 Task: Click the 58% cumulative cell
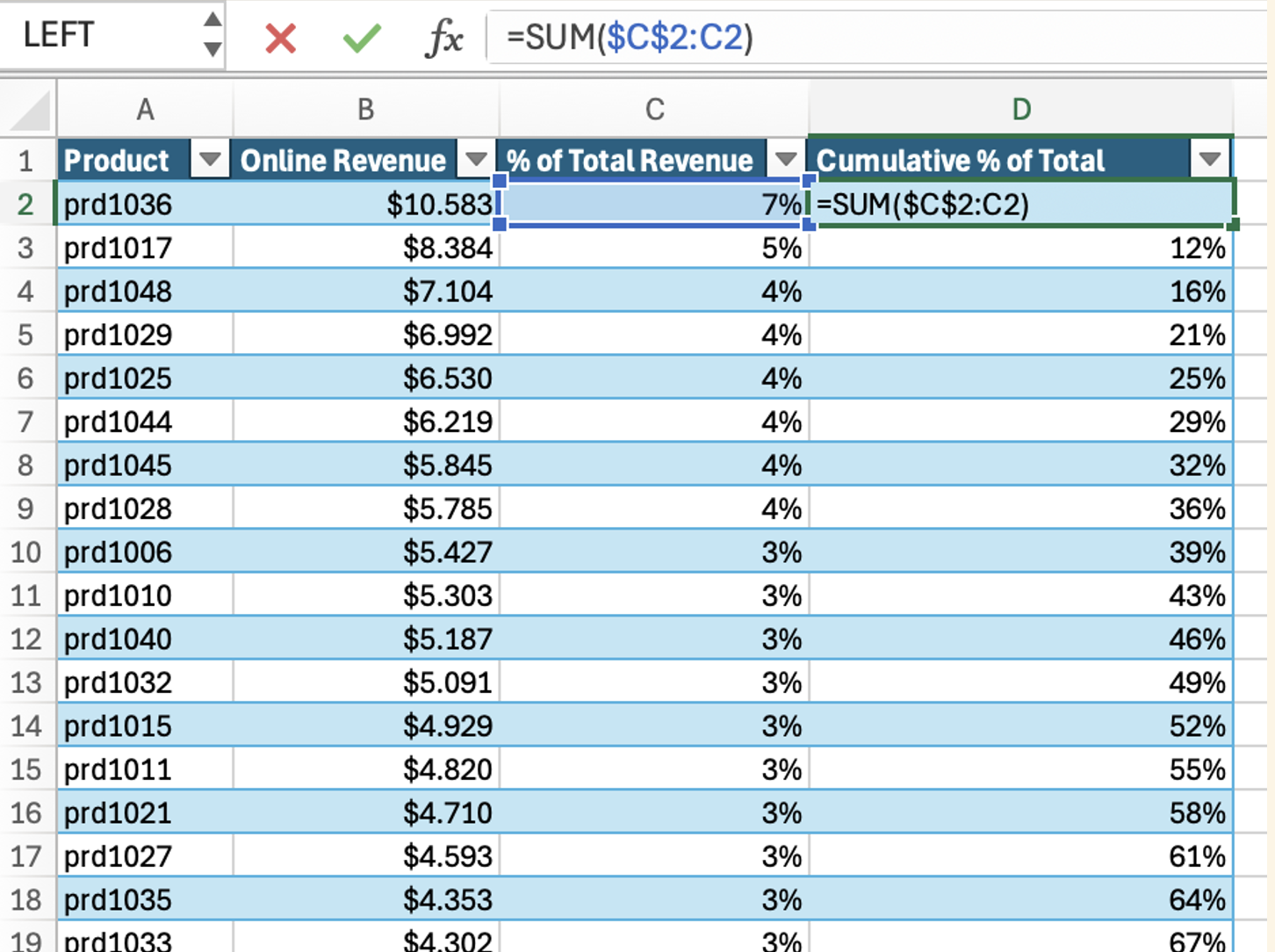[1020, 813]
